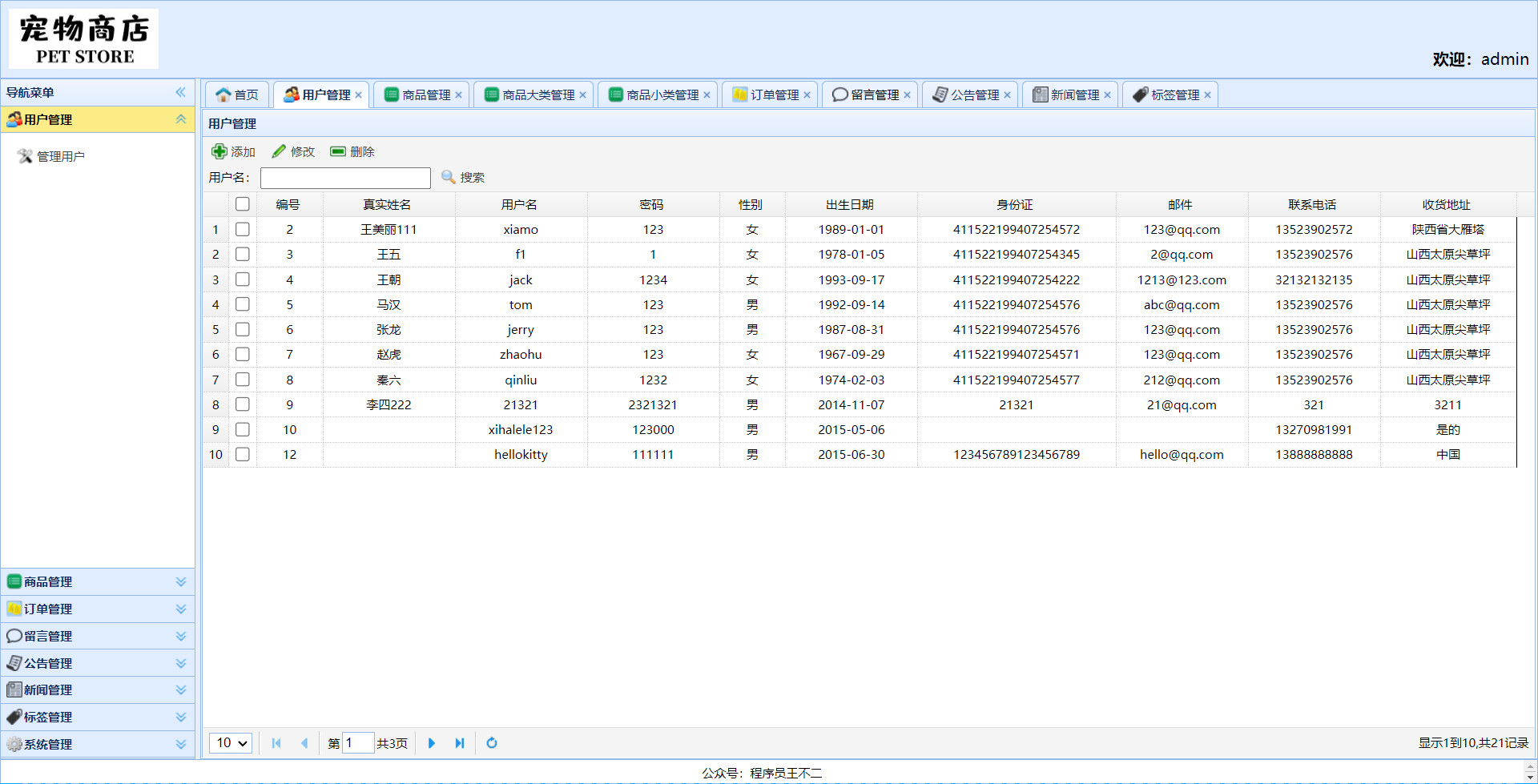Open 管理用户 in the sidebar

coord(60,156)
